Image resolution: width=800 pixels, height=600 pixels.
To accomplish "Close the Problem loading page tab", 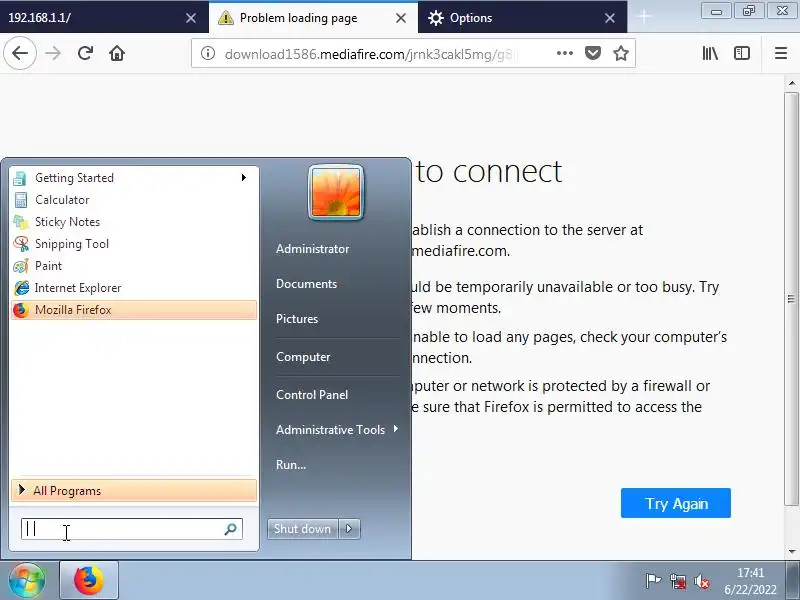I will pyautogui.click(x=401, y=18).
